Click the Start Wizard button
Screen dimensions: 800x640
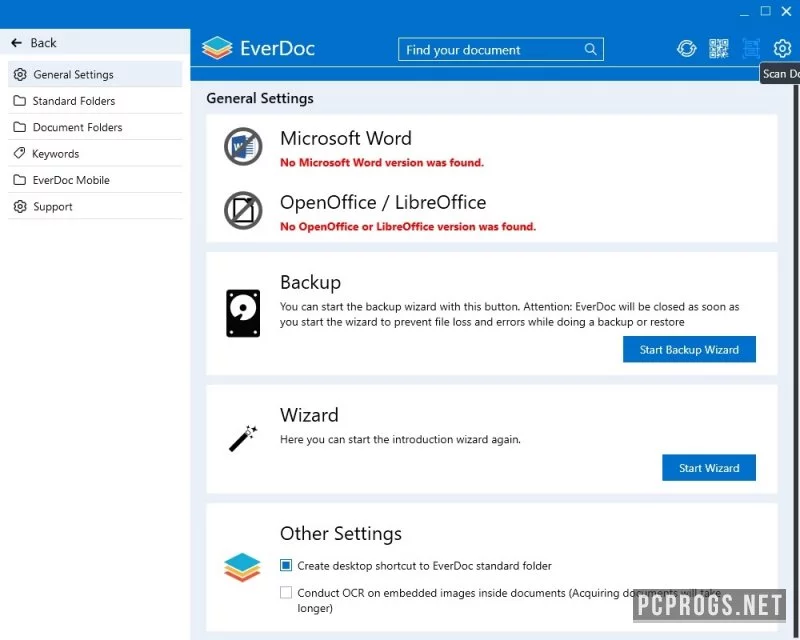(709, 468)
